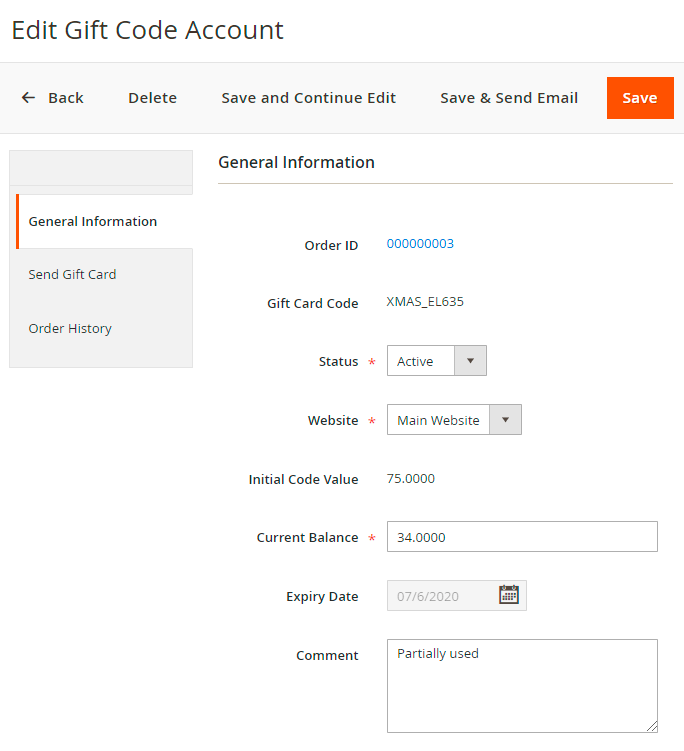Click the Expiry Date text field
The height and width of the screenshot is (751, 684).
[440, 596]
